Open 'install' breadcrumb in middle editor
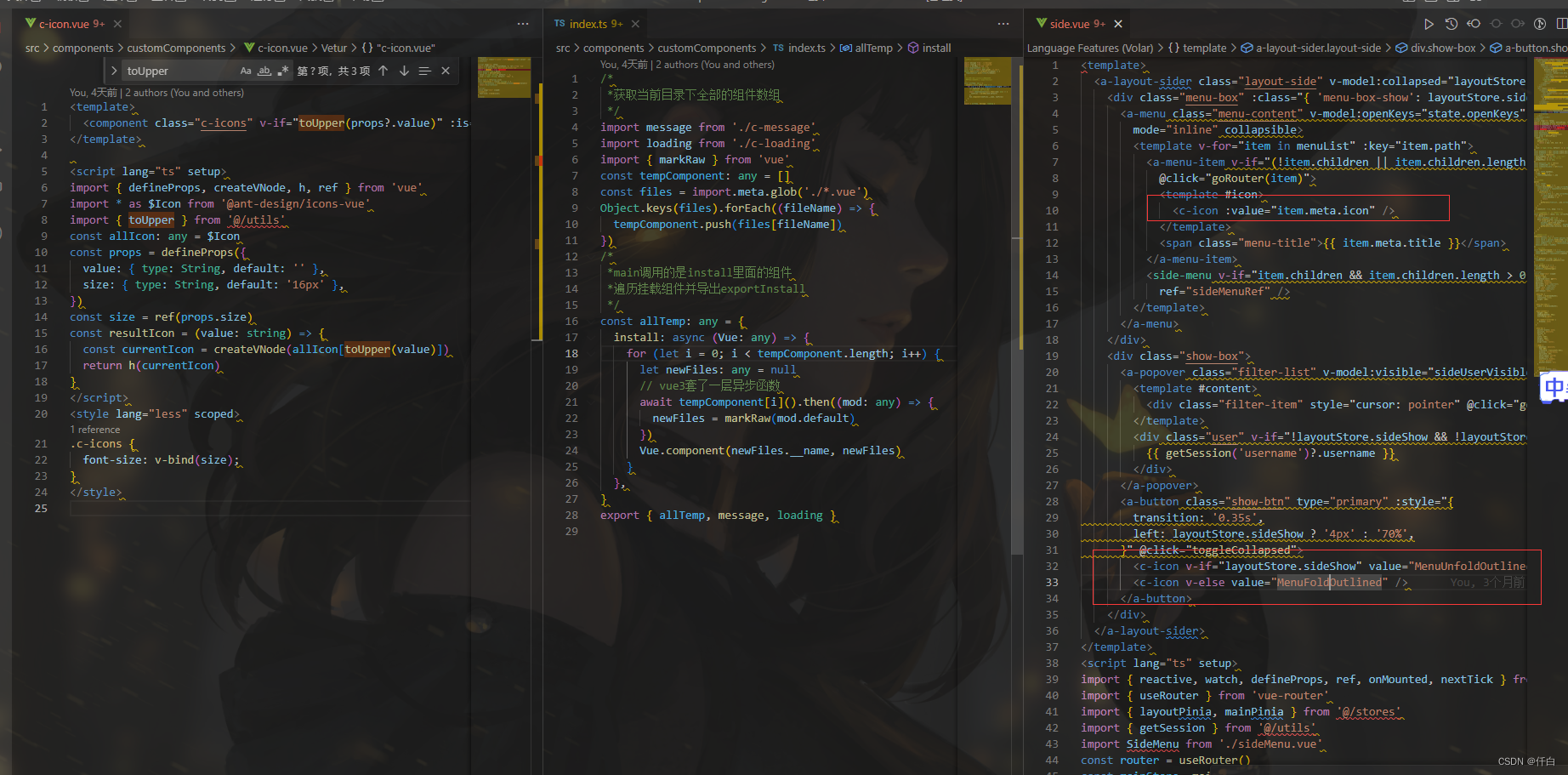The image size is (1568, 775). [x=929, y=48]
